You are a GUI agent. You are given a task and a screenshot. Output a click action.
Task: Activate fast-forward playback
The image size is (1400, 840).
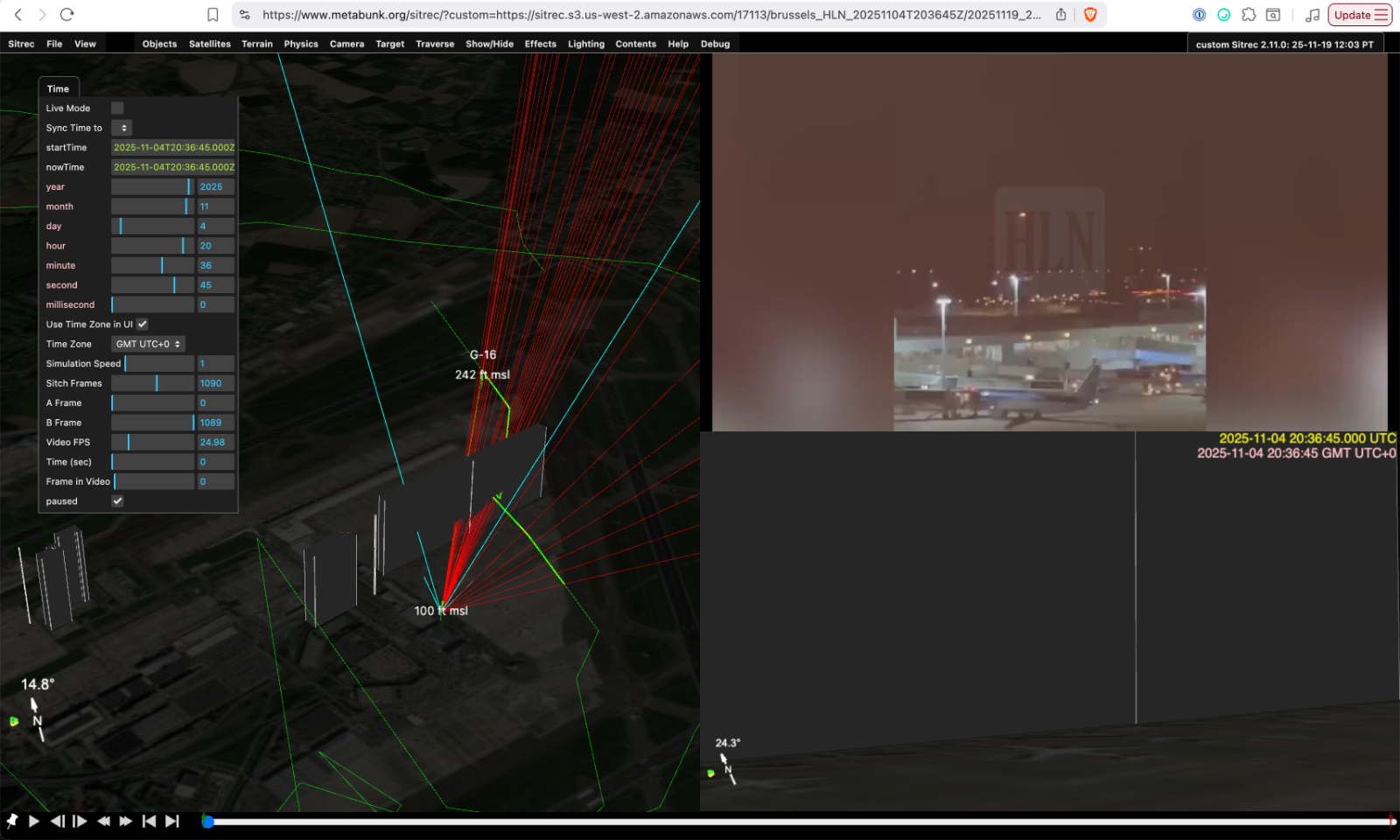[125, 821]
